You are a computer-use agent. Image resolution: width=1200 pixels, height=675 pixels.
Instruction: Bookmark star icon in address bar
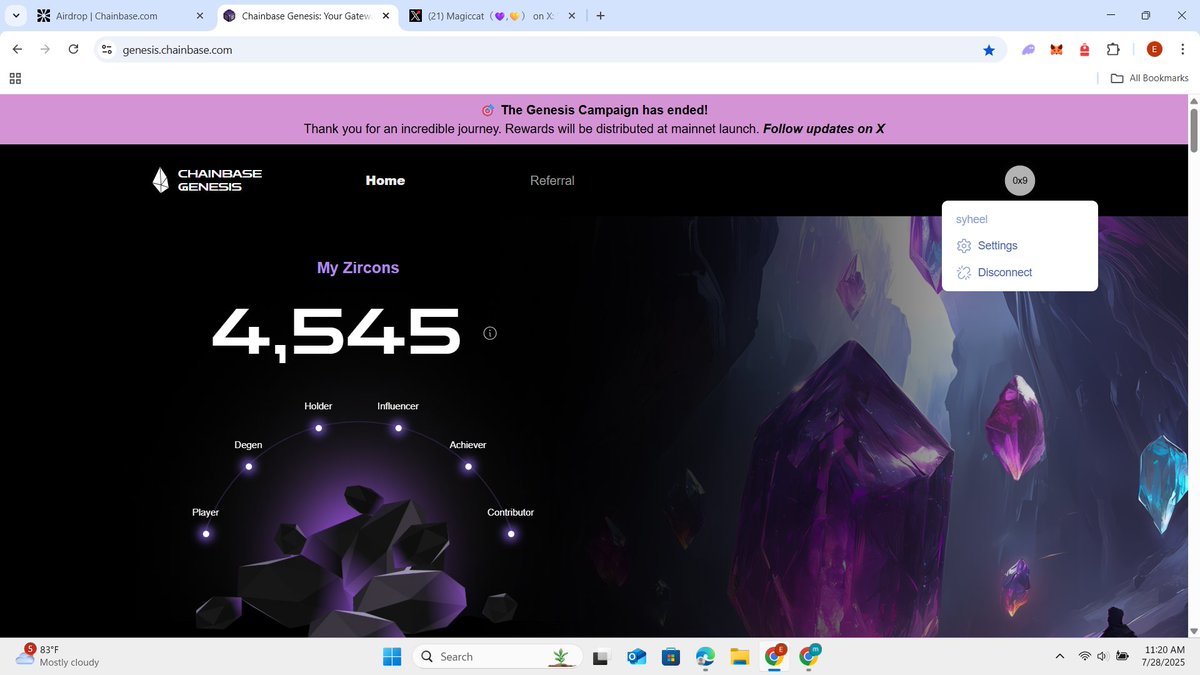coord(989,49)
